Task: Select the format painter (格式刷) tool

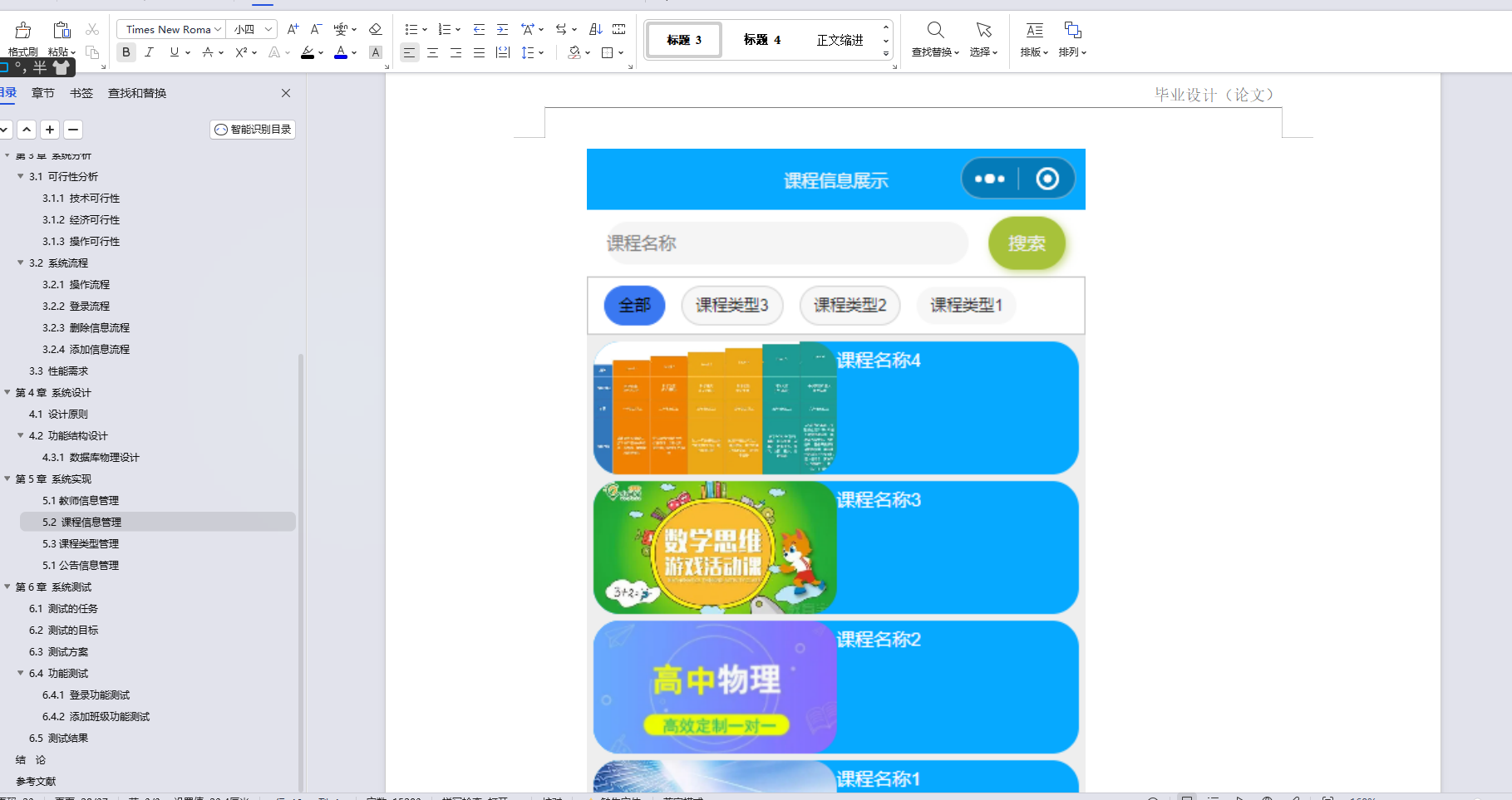Action: click(22, 37)
